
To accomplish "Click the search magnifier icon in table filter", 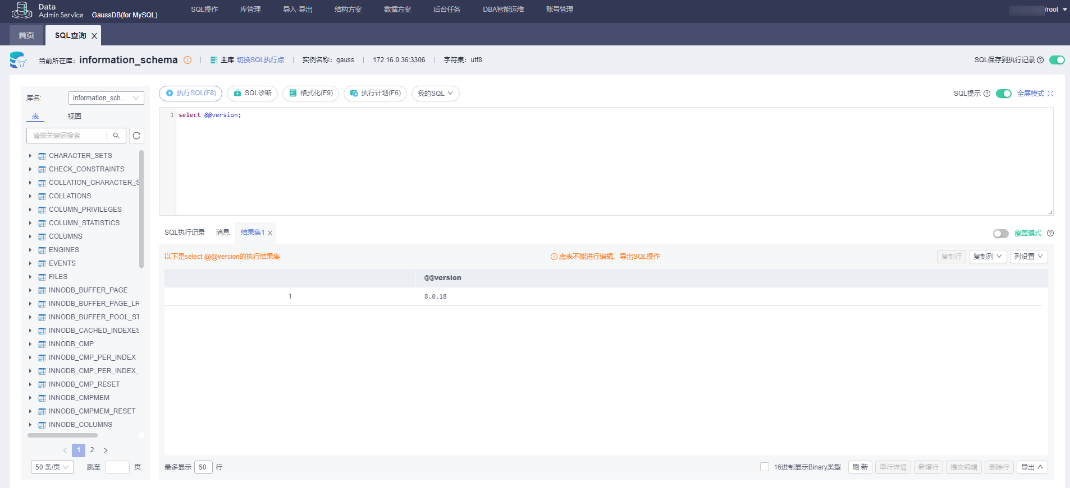I will coord(116,135).
